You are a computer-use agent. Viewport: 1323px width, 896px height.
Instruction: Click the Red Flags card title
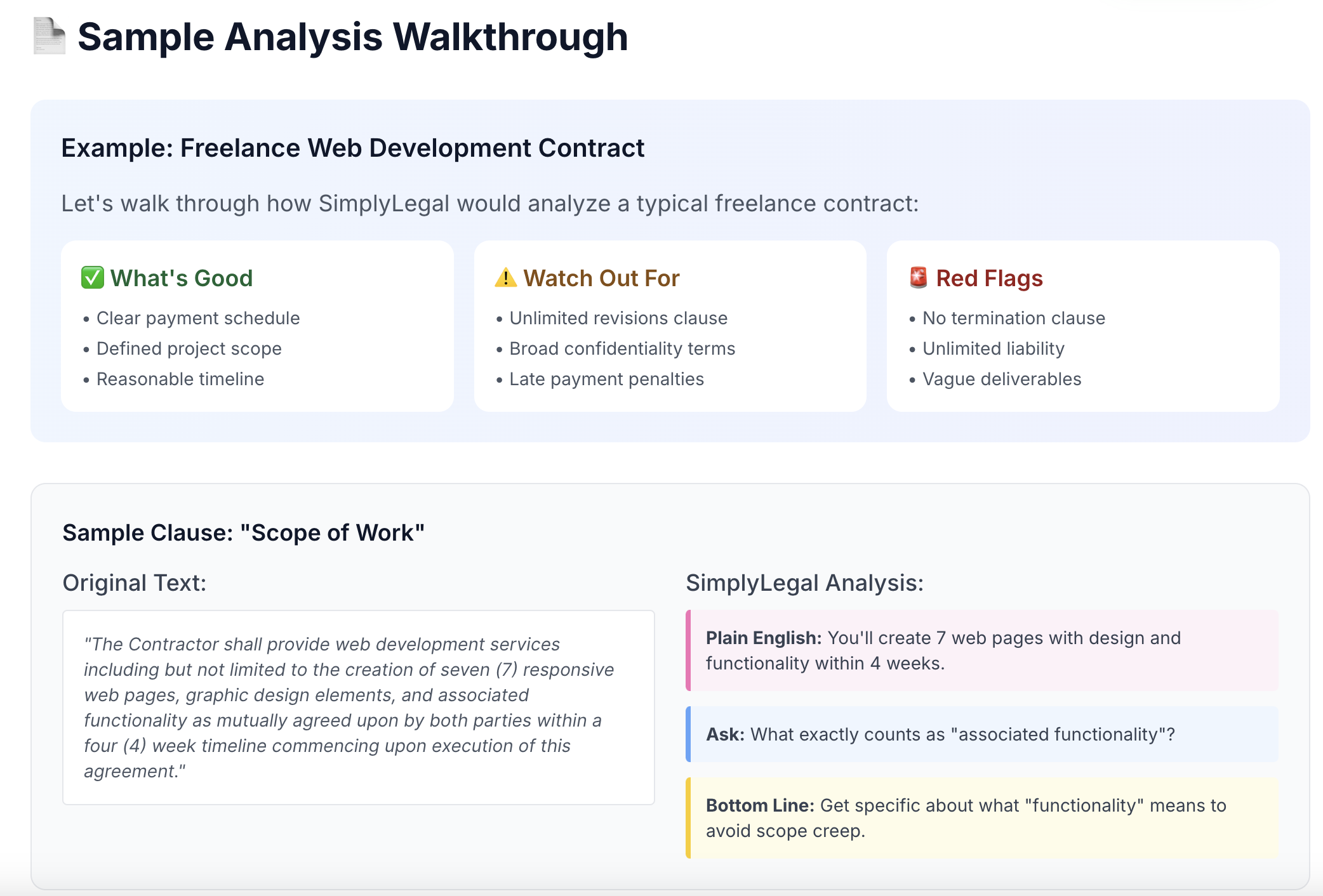coord(989,278)
